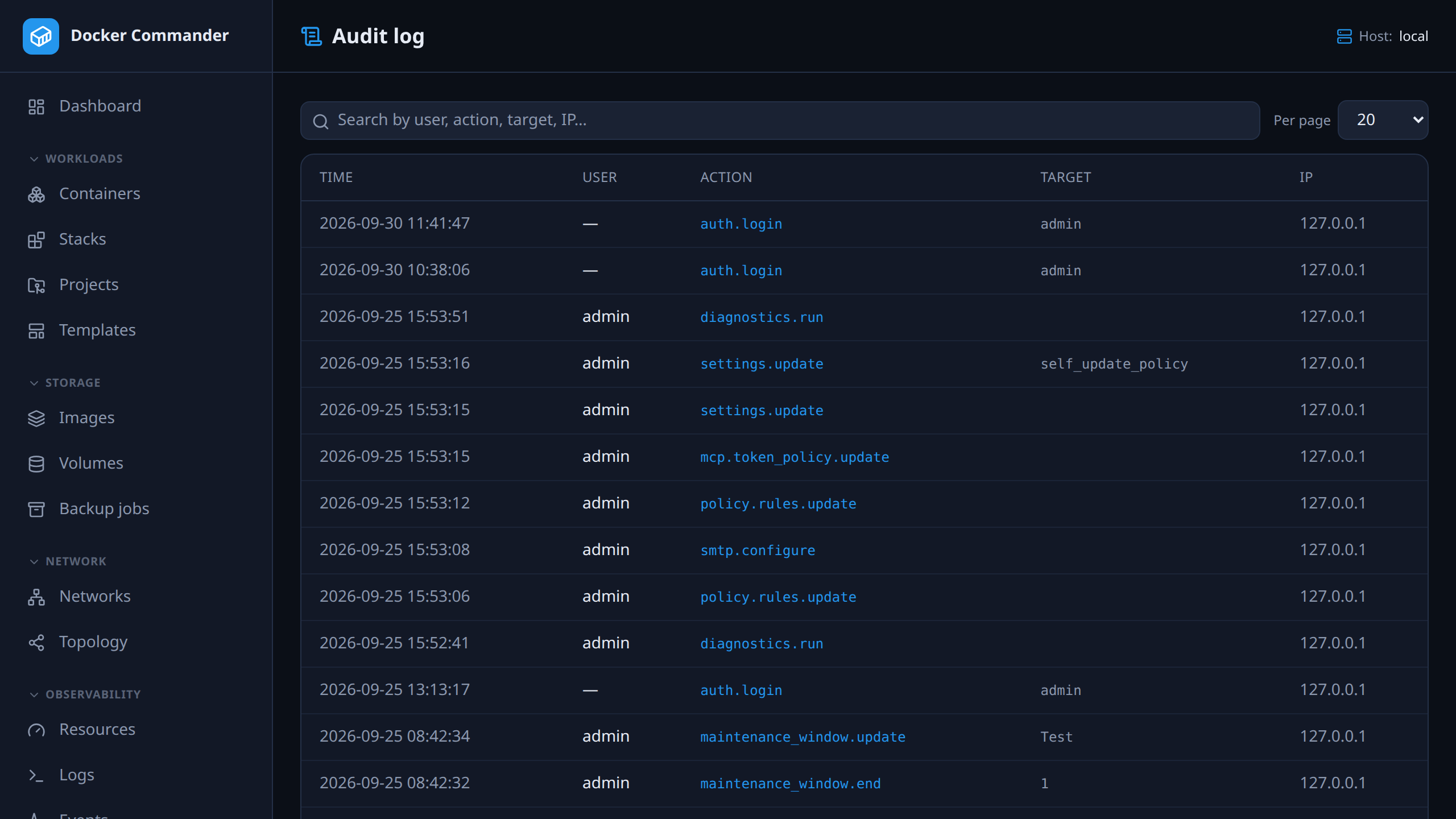Collapse the STORAGE section
1456x819 pixels.
[65, 383]
